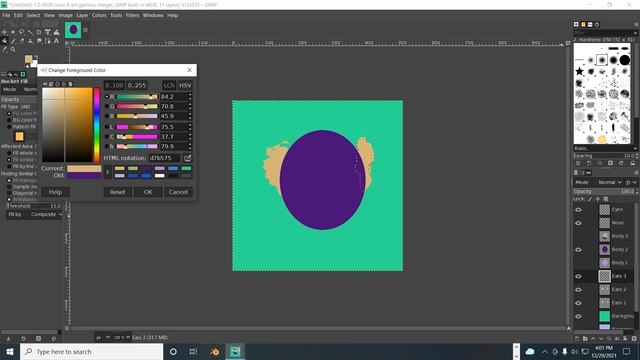Screen dimensions: 640x360
Task: Select the Pencil tool in toolbox
Action: 13,41
